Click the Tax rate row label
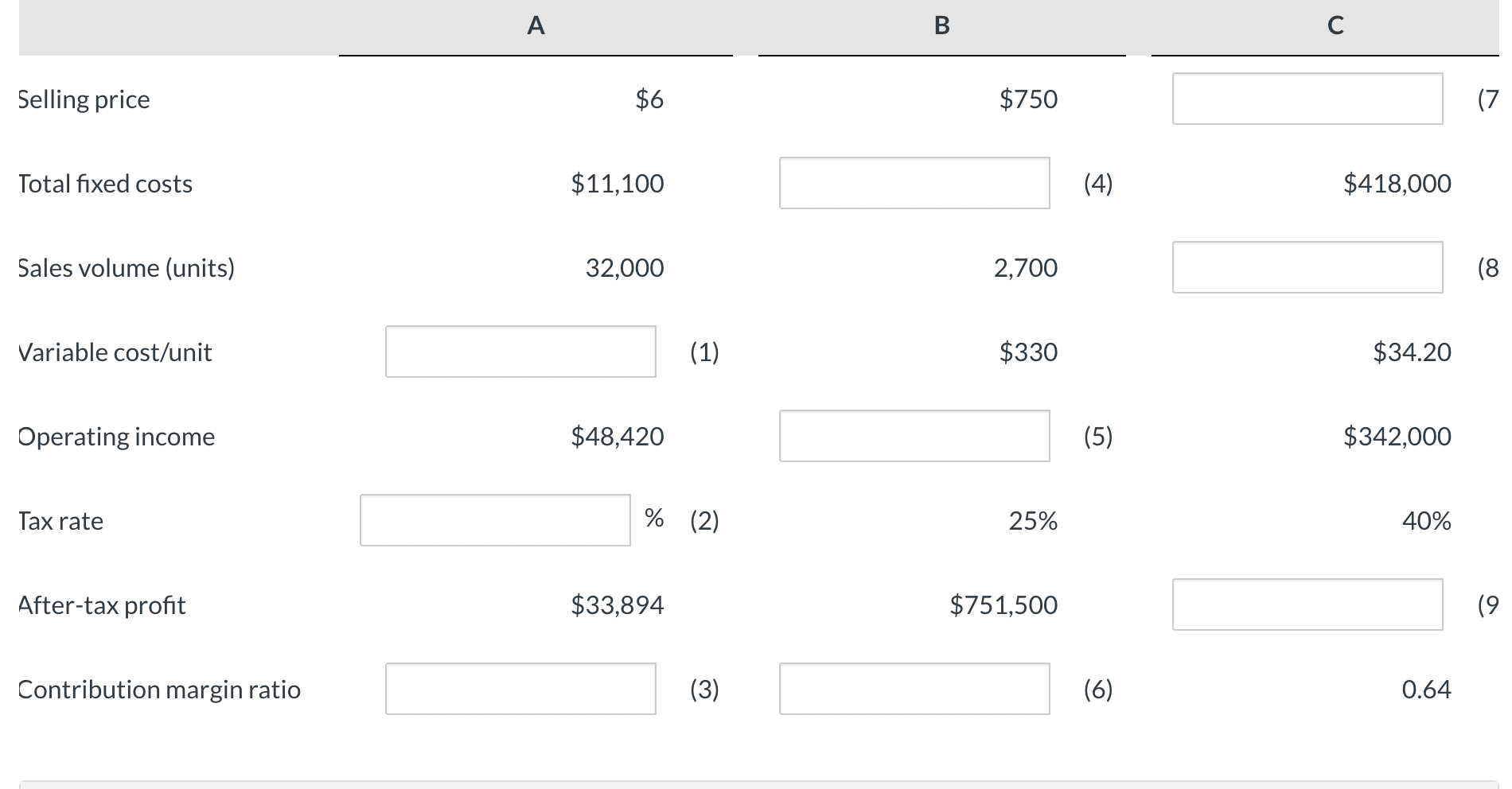The image size is (1512, 789). (x=60, y=520)
